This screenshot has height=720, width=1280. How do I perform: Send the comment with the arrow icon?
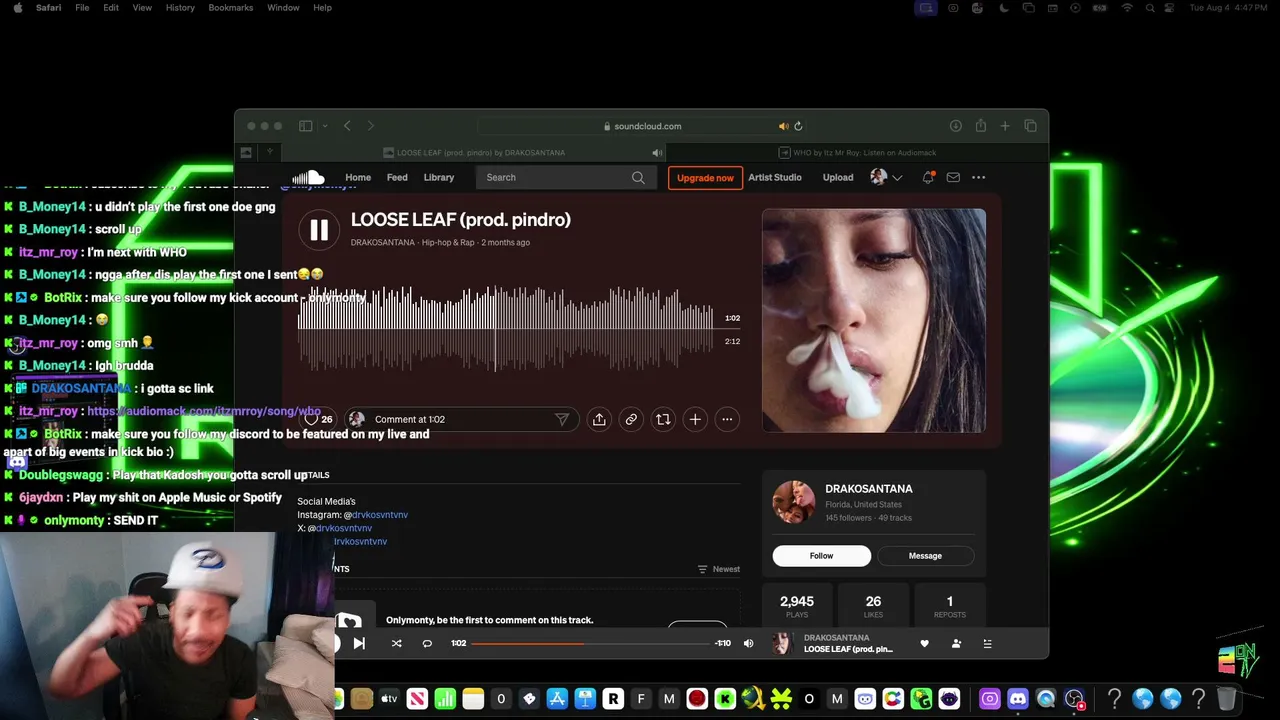[x=562, y=420]
